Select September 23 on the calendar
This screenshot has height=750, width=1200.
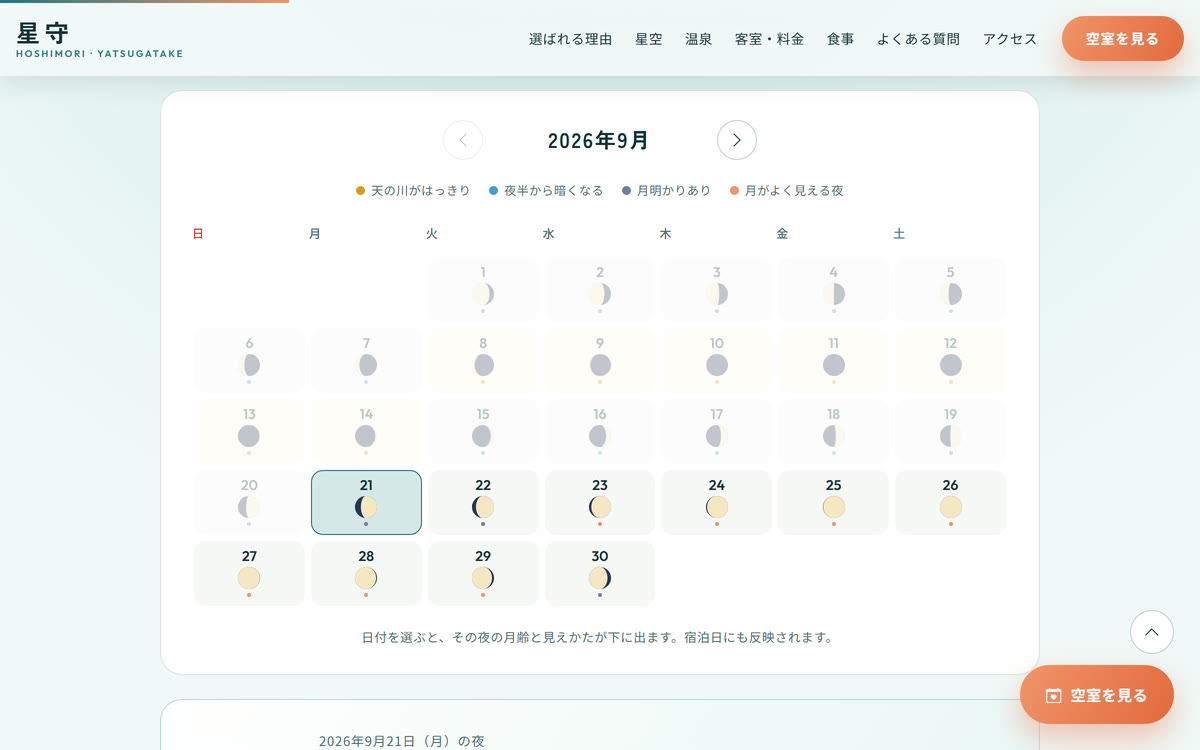(600, 502)
